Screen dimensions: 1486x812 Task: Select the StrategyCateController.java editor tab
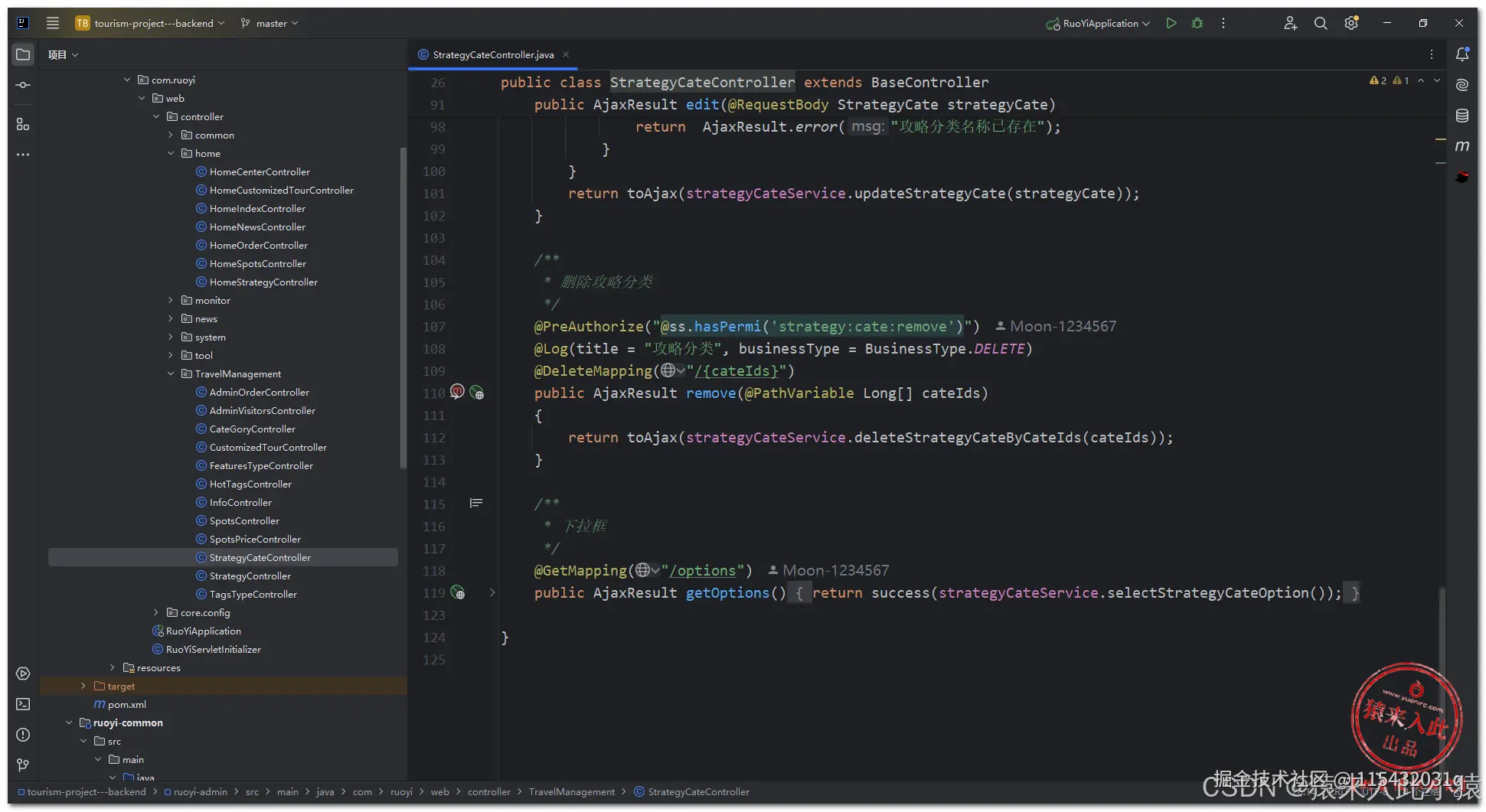click(x=492, y=54)
